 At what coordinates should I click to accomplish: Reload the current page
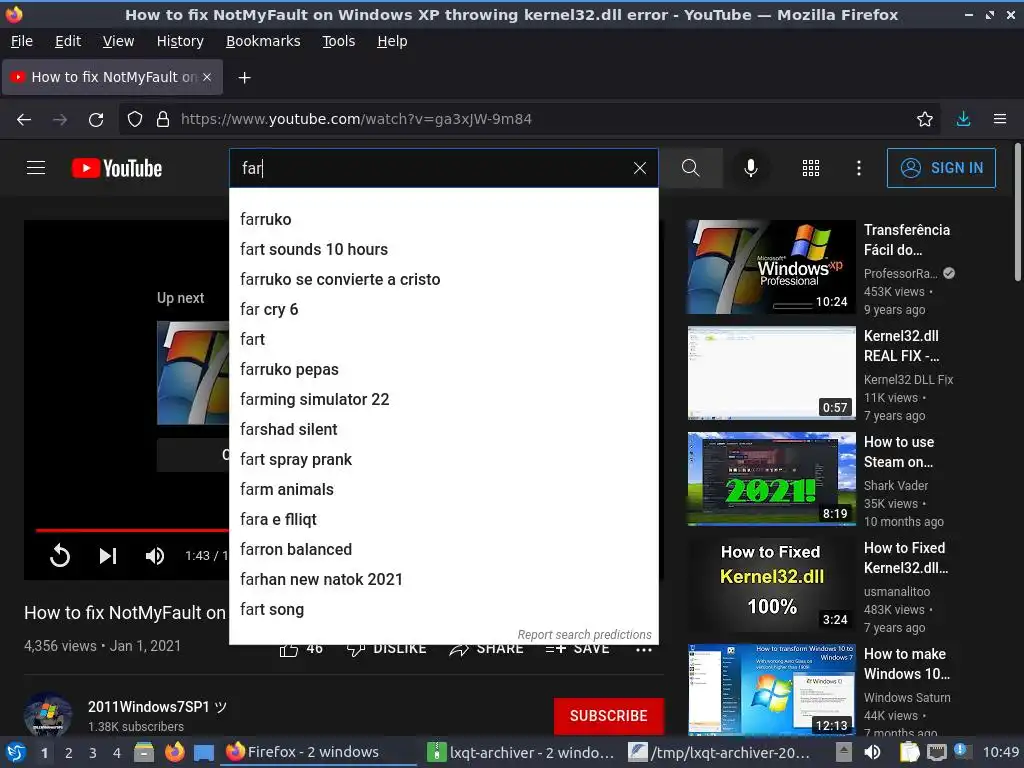coord(96,119)
